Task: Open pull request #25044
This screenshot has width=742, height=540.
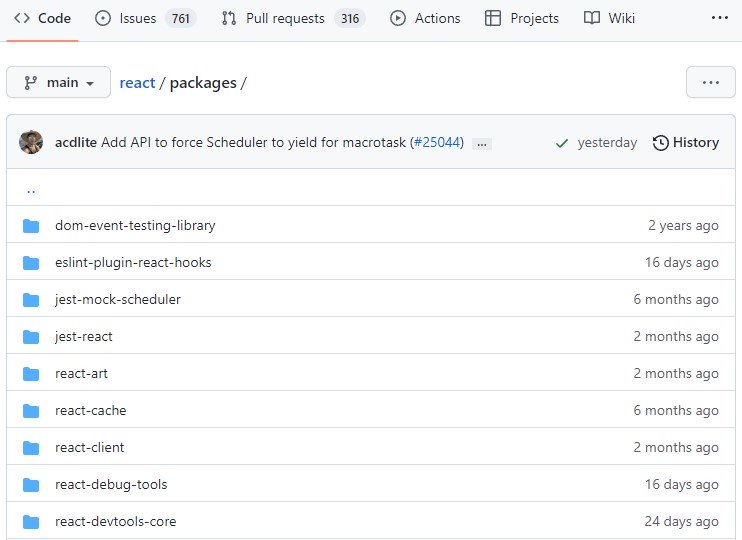Action: 436,142
